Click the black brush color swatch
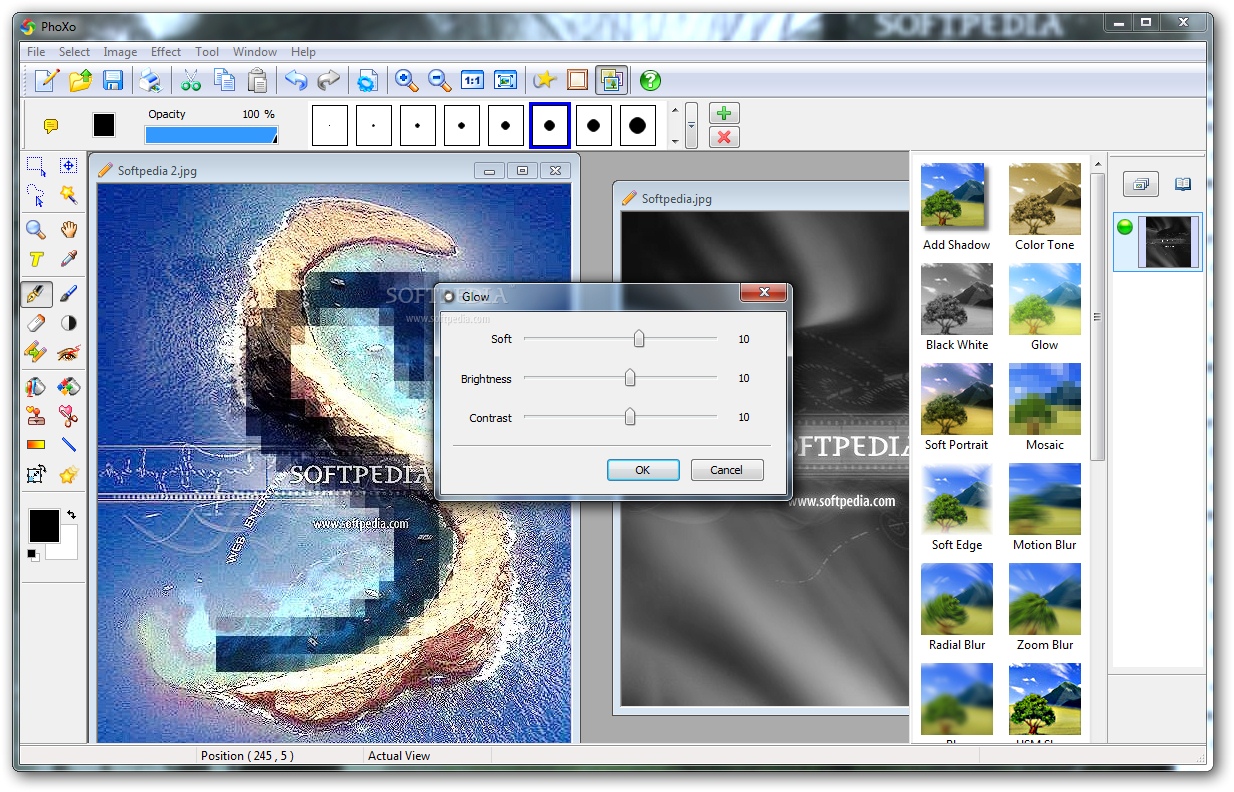The height and width of the screenshot is (792, 1234). click(104, 125)
